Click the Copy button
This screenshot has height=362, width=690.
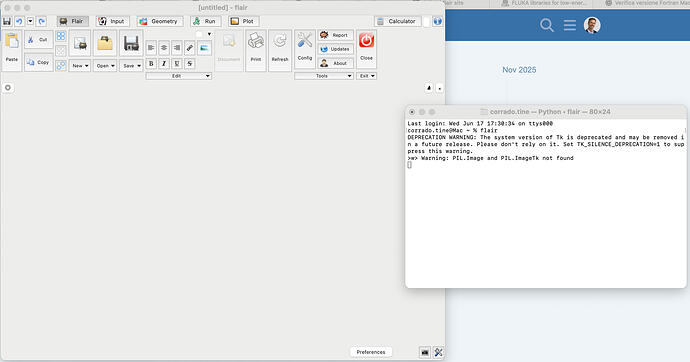tap(38, 62)
